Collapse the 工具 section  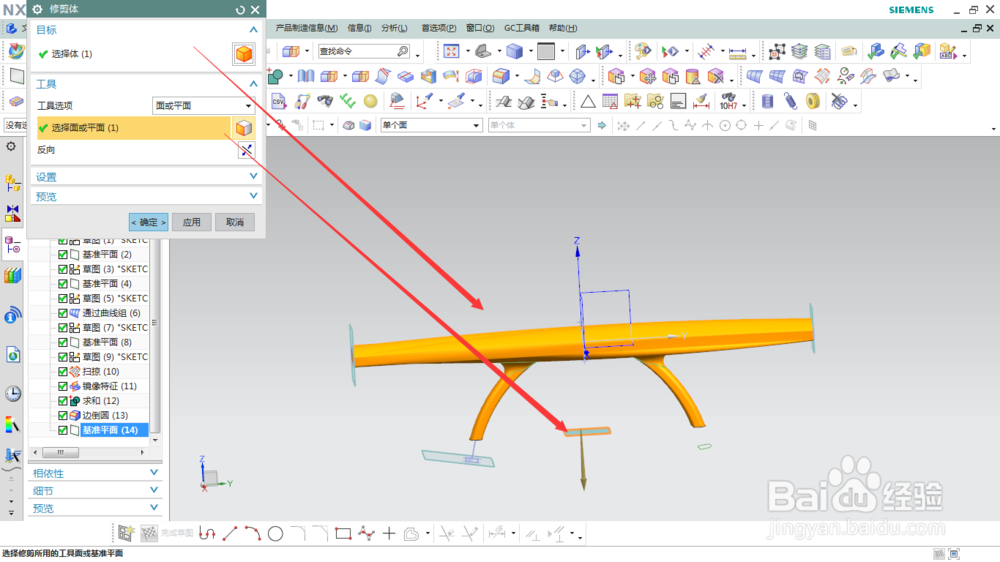point(253,84)
